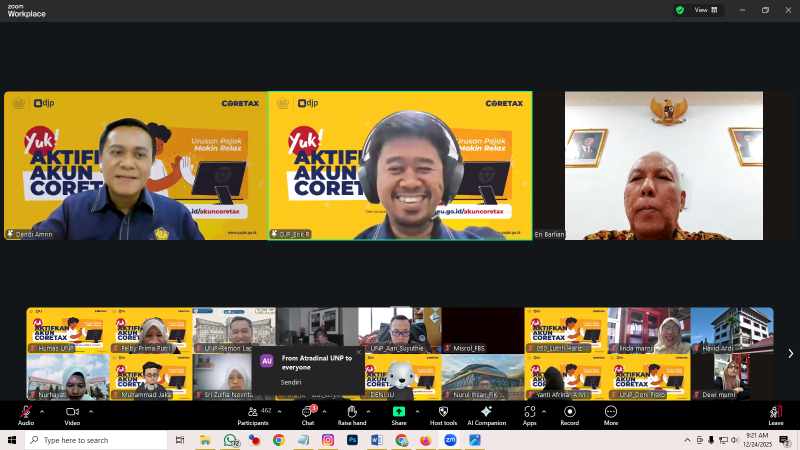Open the Chat panel
The height and width of the screenshot is (450, 800).
[308, 412]
